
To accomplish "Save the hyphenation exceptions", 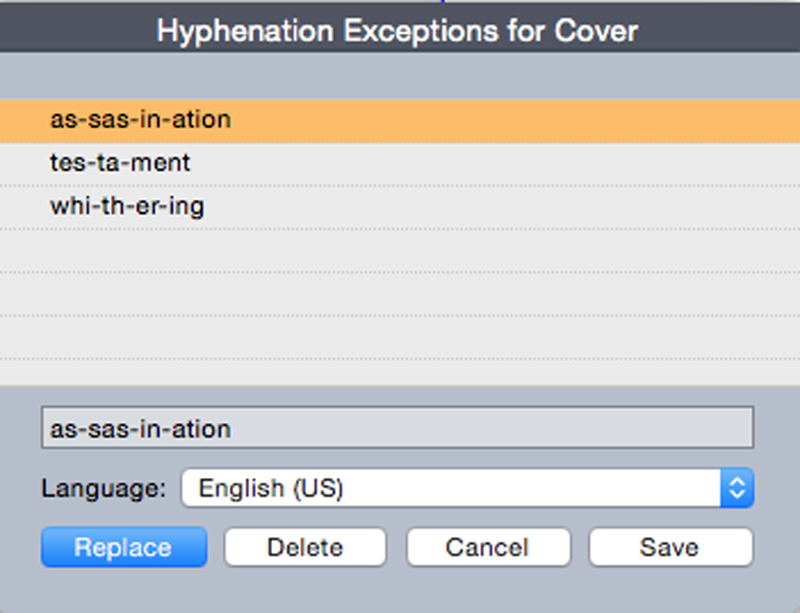I will click(670, 547).
